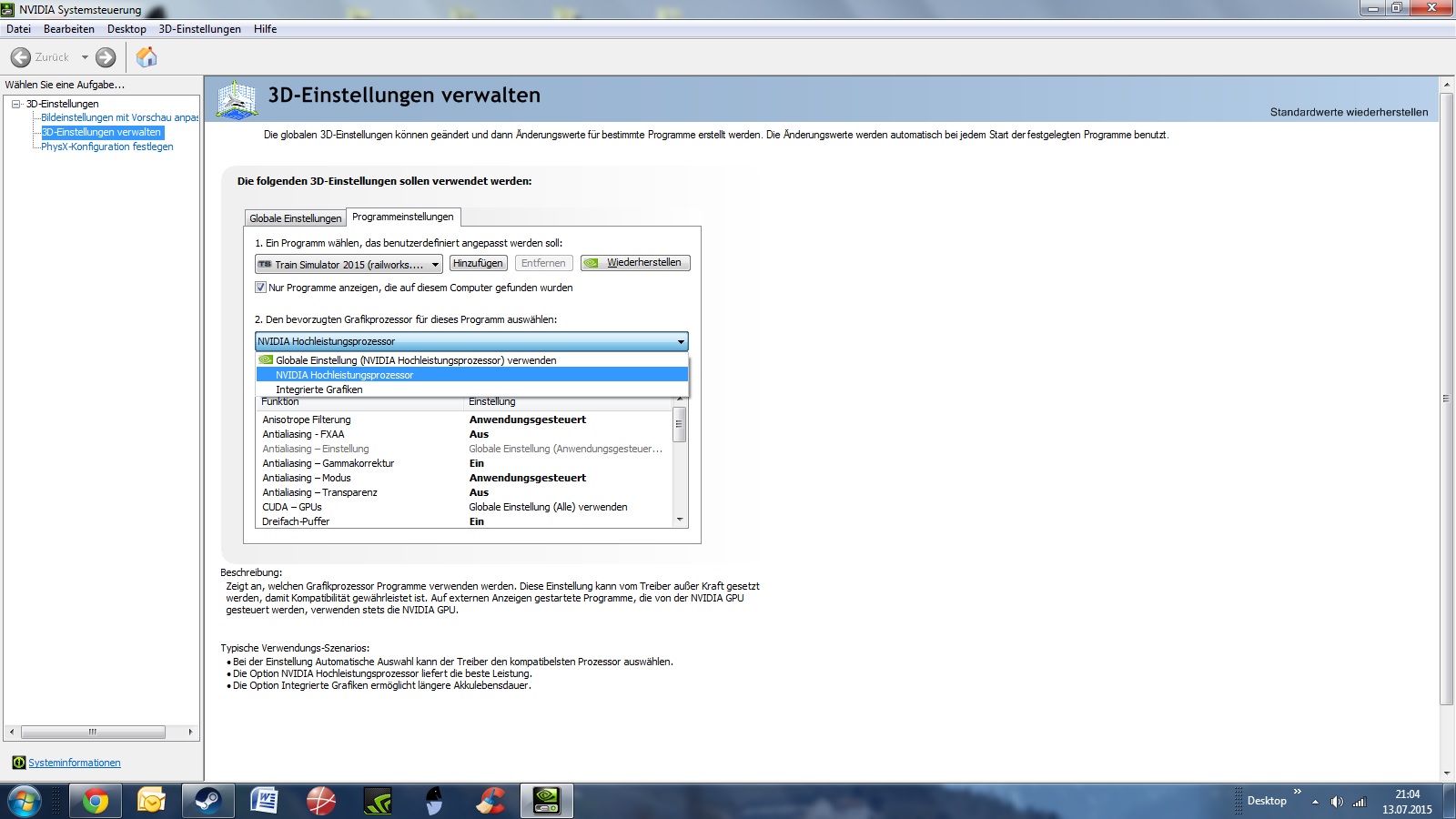Screen dimensions: 1456x819
Task: Switch to the Globale Einstellungen tab
Action: click(x=295, y=218)
